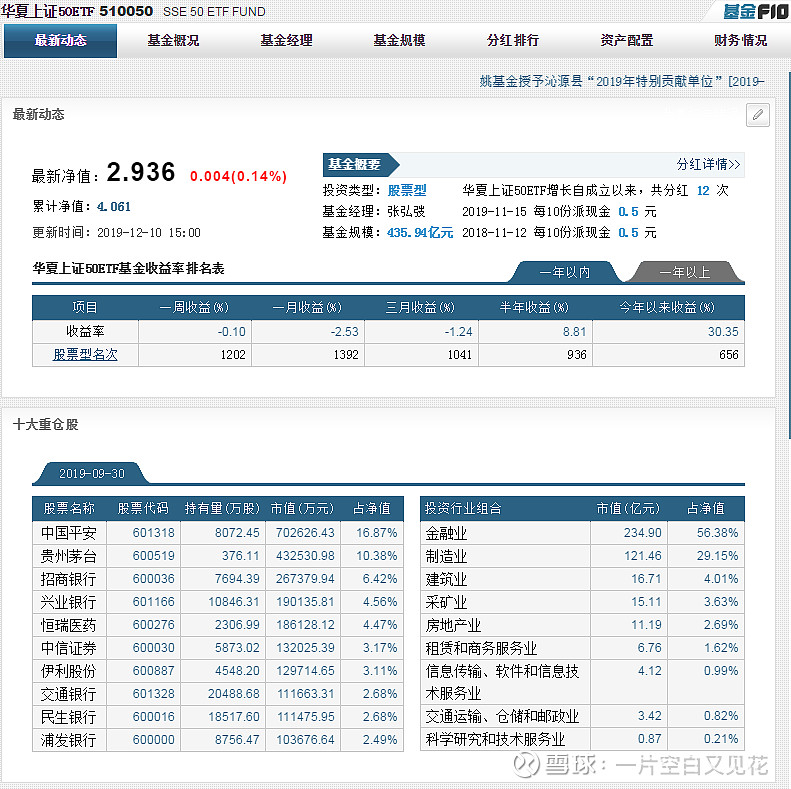The height and width of the screenshot is (789, 791).
Task: Open the 分红详情>> link
Action: 708,164
